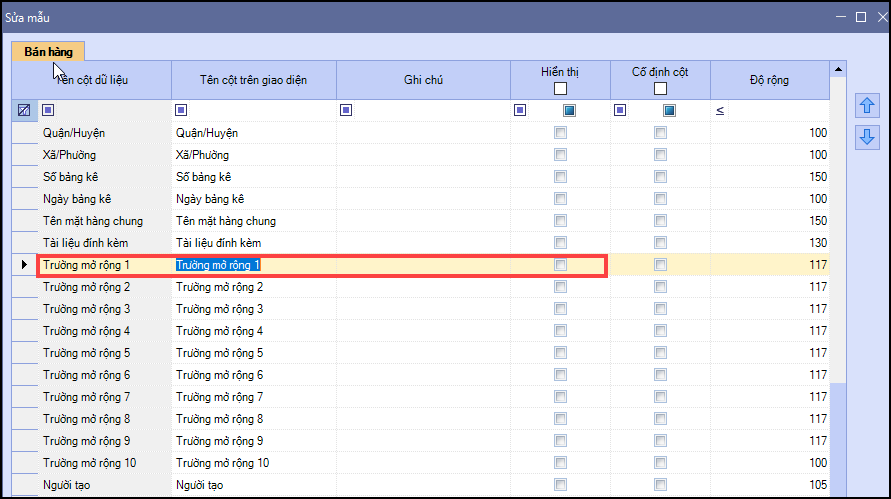Click filter operator icon under Ghi chú

click(346, 110)
